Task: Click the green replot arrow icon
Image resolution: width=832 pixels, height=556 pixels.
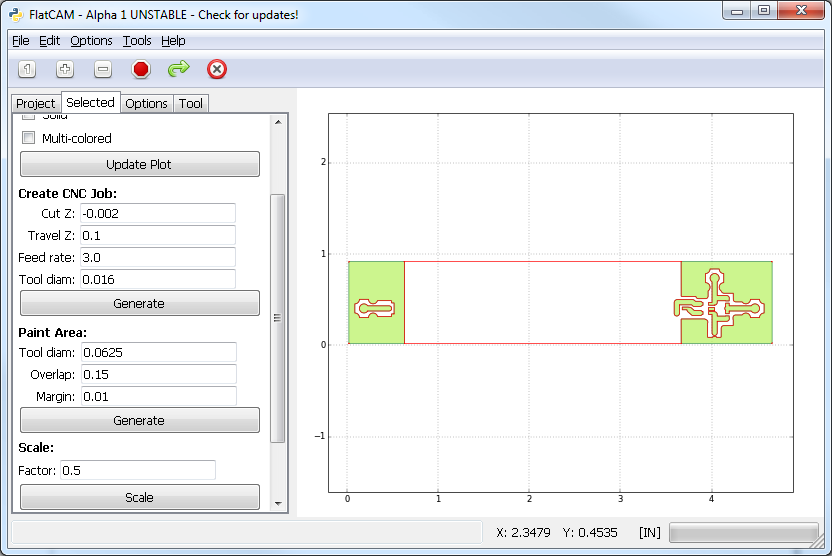Action: [179, 69]
